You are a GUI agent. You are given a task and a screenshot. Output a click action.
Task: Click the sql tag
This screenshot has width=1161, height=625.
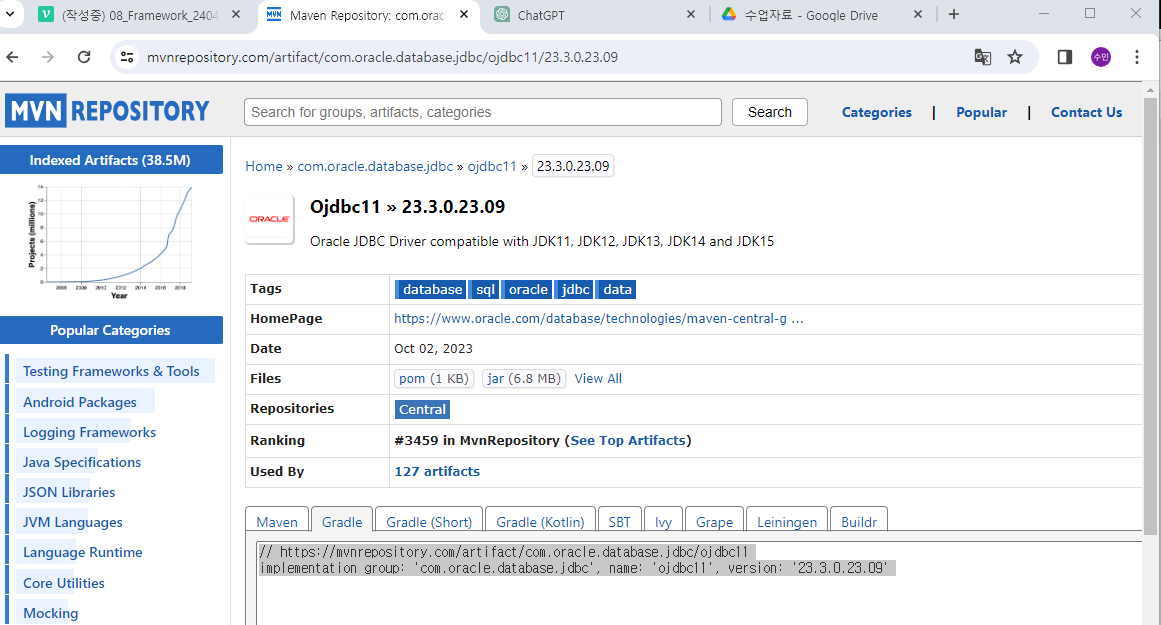[x=485, y=290]
